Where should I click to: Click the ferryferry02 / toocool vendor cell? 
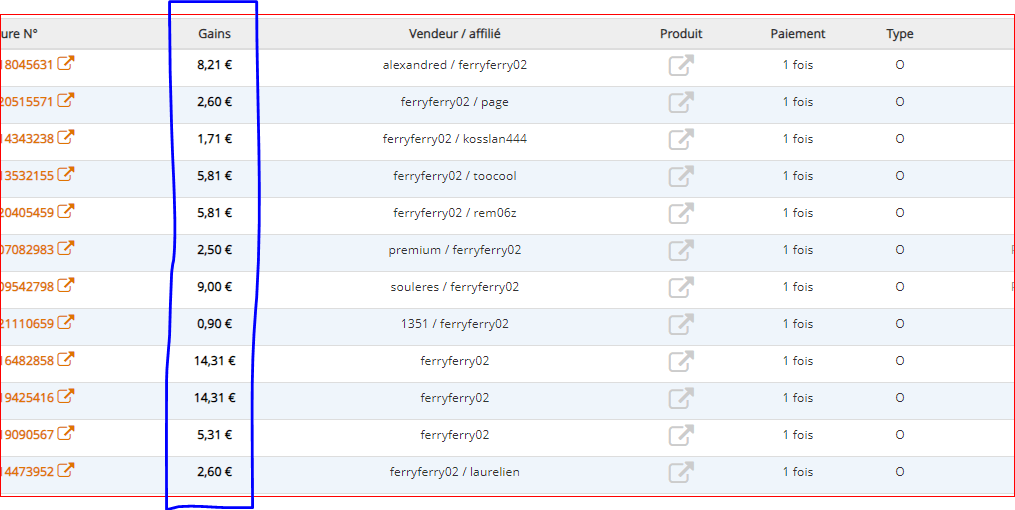[454, 176]
